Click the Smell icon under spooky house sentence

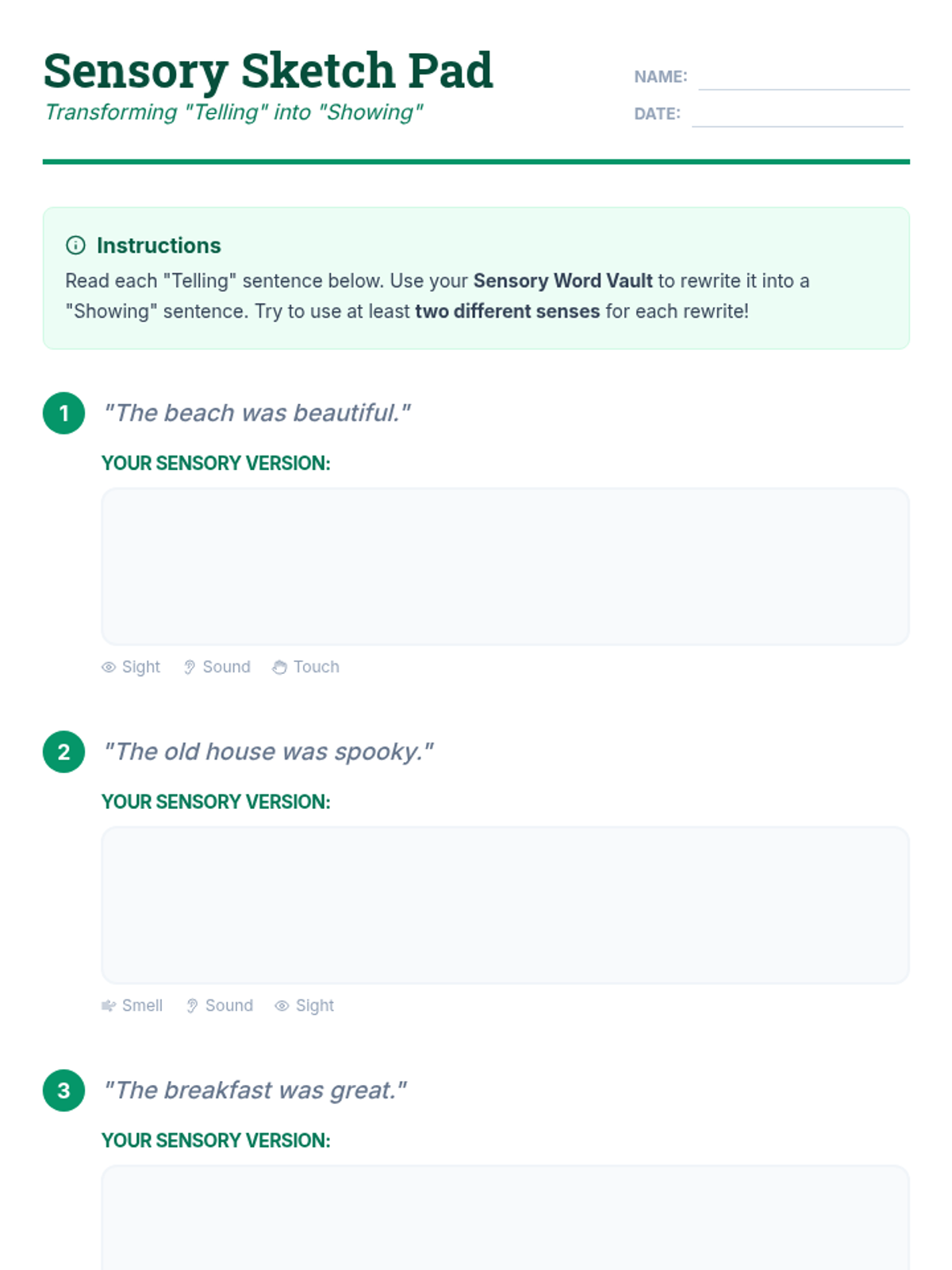click(109, 1006)
